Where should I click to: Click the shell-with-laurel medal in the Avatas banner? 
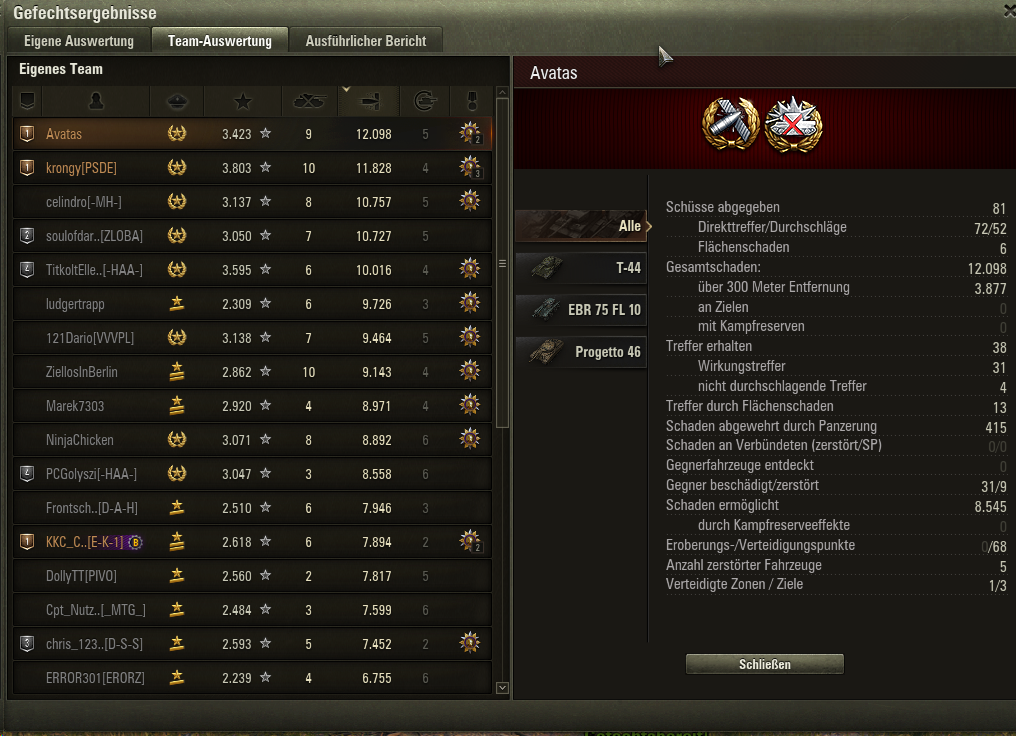tap(732, 125)
